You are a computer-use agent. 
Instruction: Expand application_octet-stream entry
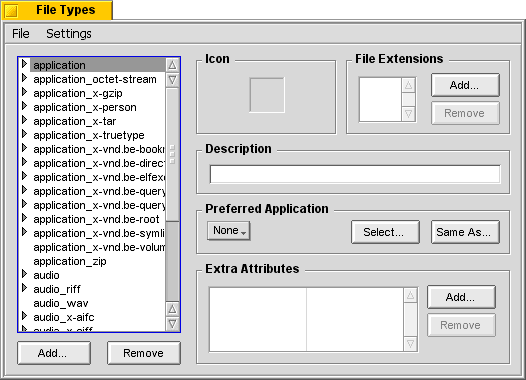(24, 78)
